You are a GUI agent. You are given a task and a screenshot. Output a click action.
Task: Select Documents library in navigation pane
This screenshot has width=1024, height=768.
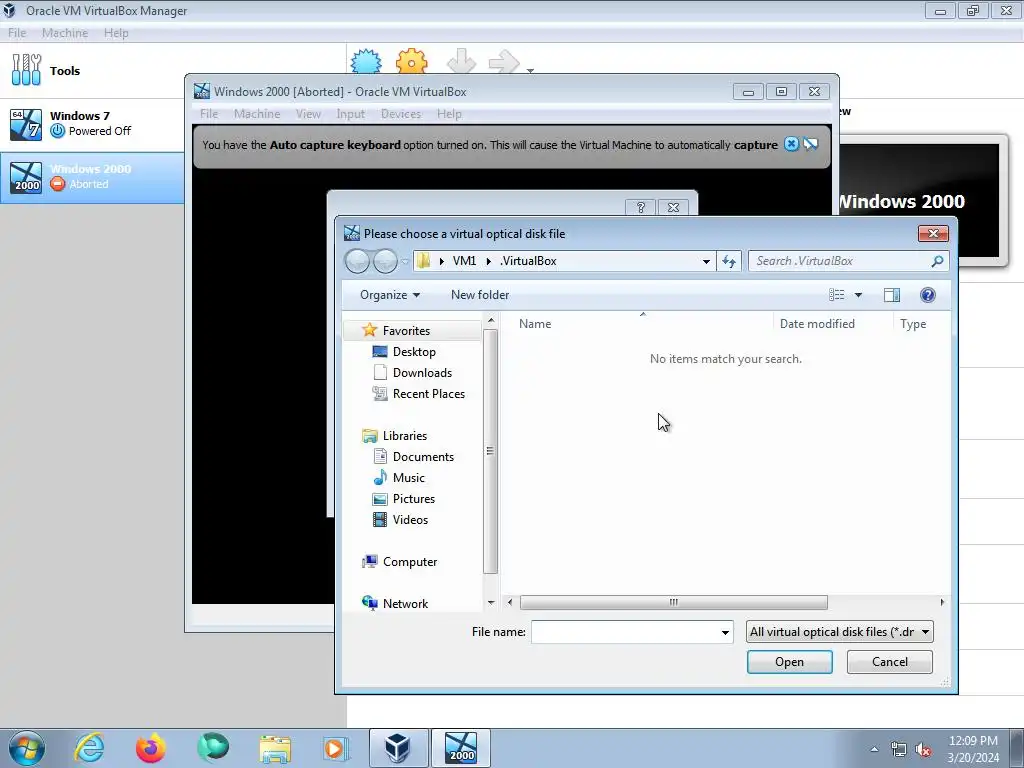(423, 456)
